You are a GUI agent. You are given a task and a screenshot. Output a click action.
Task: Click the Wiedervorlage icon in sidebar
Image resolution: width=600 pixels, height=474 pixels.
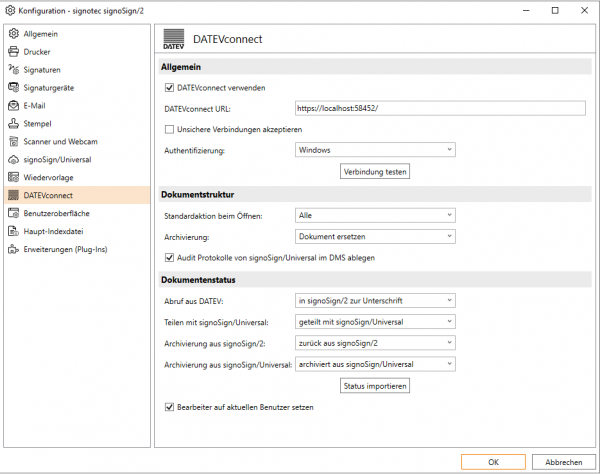pos(14,178)
